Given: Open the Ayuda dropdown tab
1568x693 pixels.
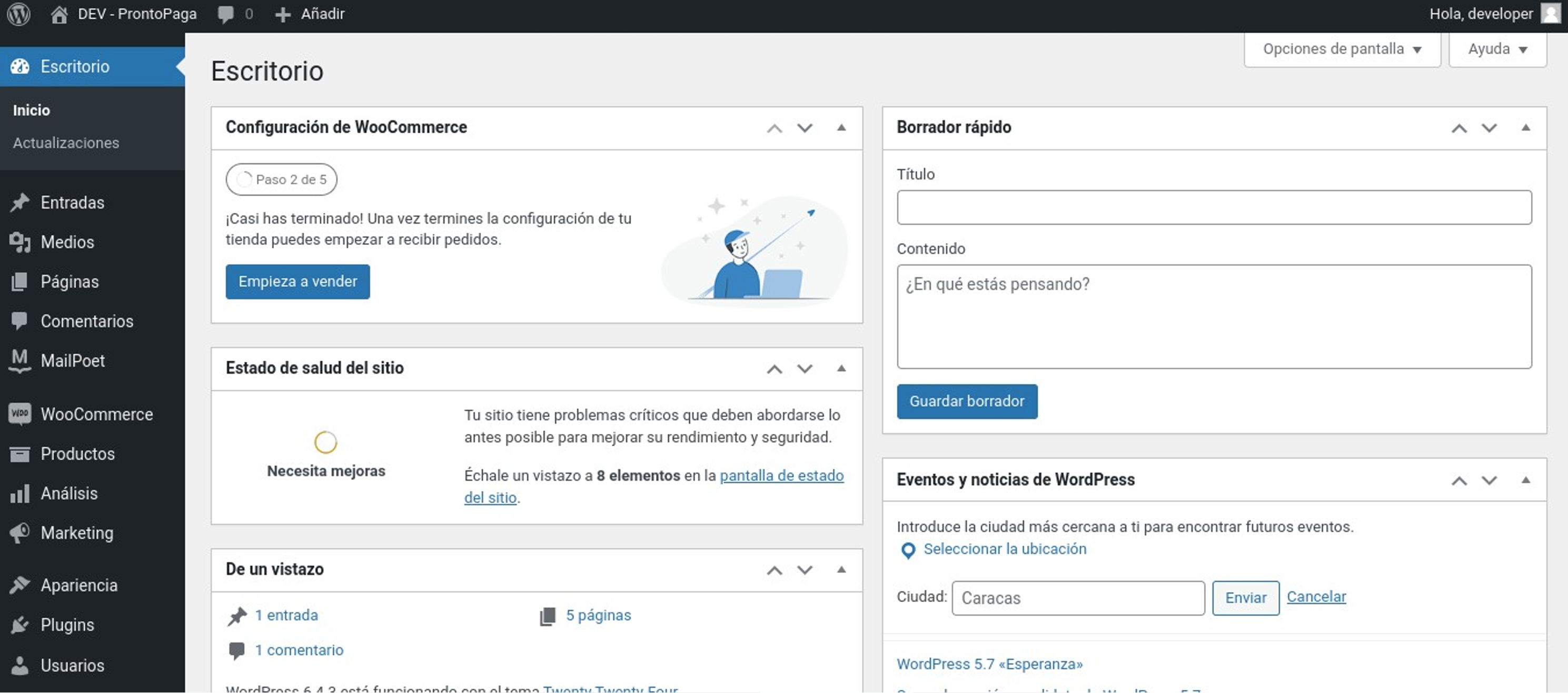Looking at the screenshot, I should coord(1497,49).
